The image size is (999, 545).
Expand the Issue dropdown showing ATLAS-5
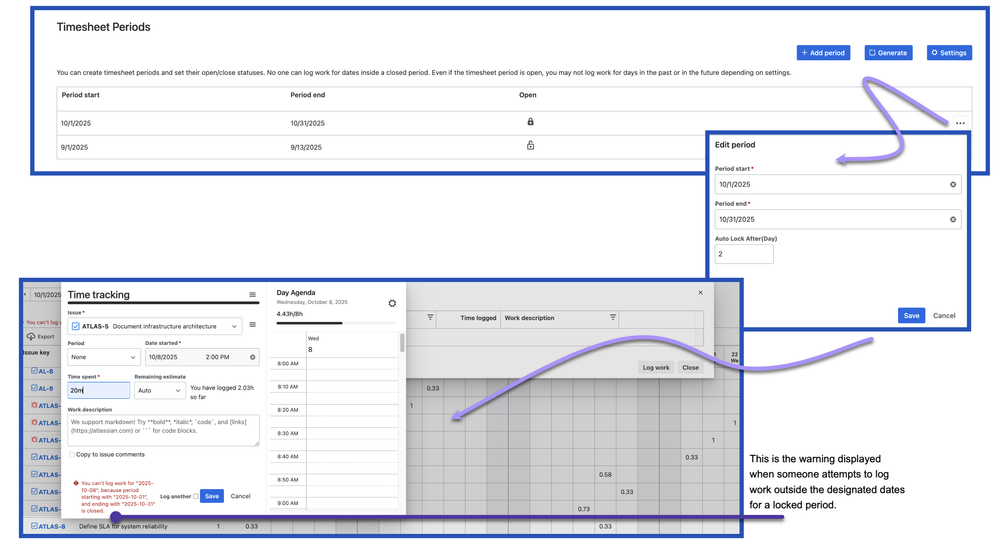[x=155, y=326]
